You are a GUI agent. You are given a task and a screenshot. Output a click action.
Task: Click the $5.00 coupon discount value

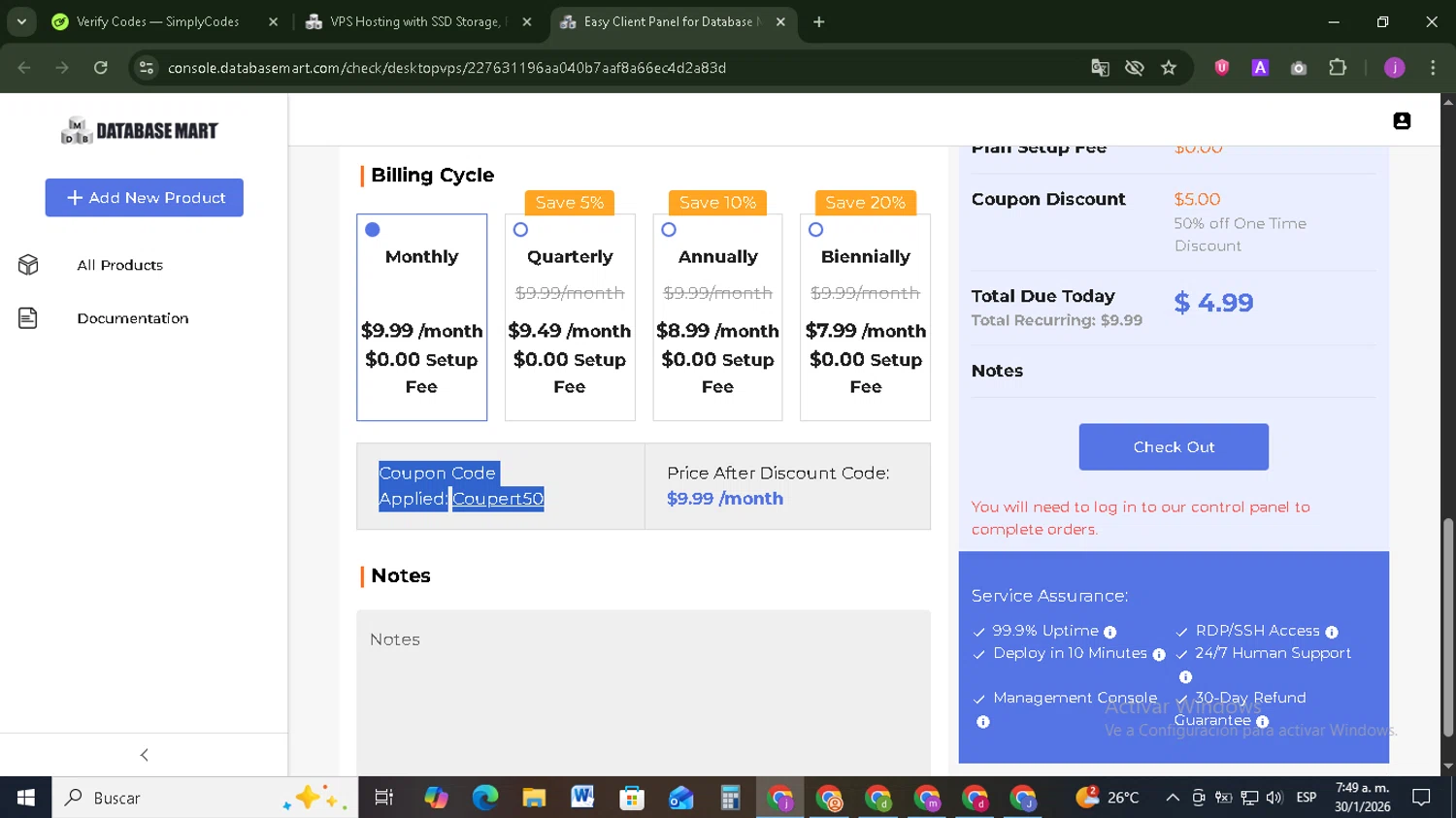point(1197,199)
